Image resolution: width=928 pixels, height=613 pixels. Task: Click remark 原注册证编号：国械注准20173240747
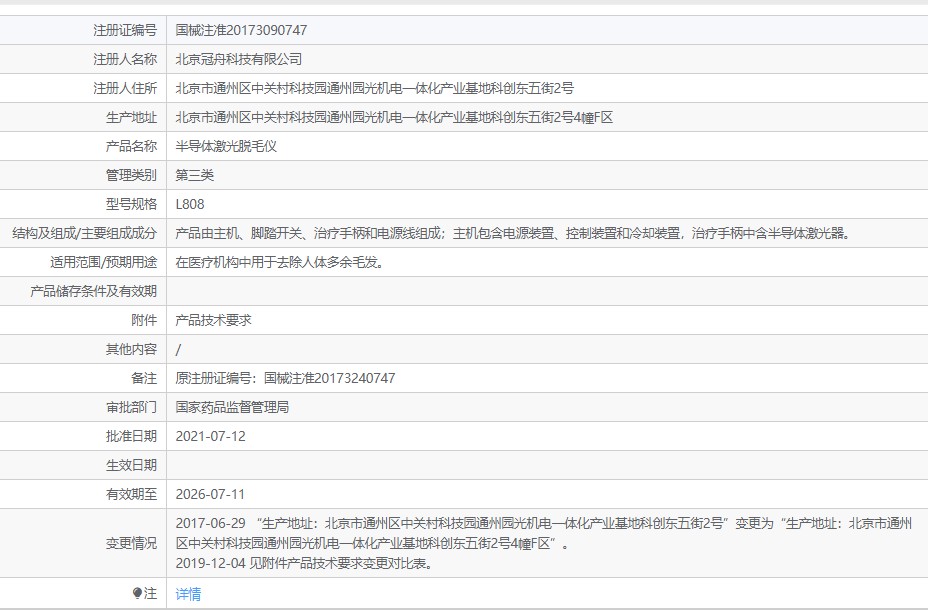[x=285, y=378]
